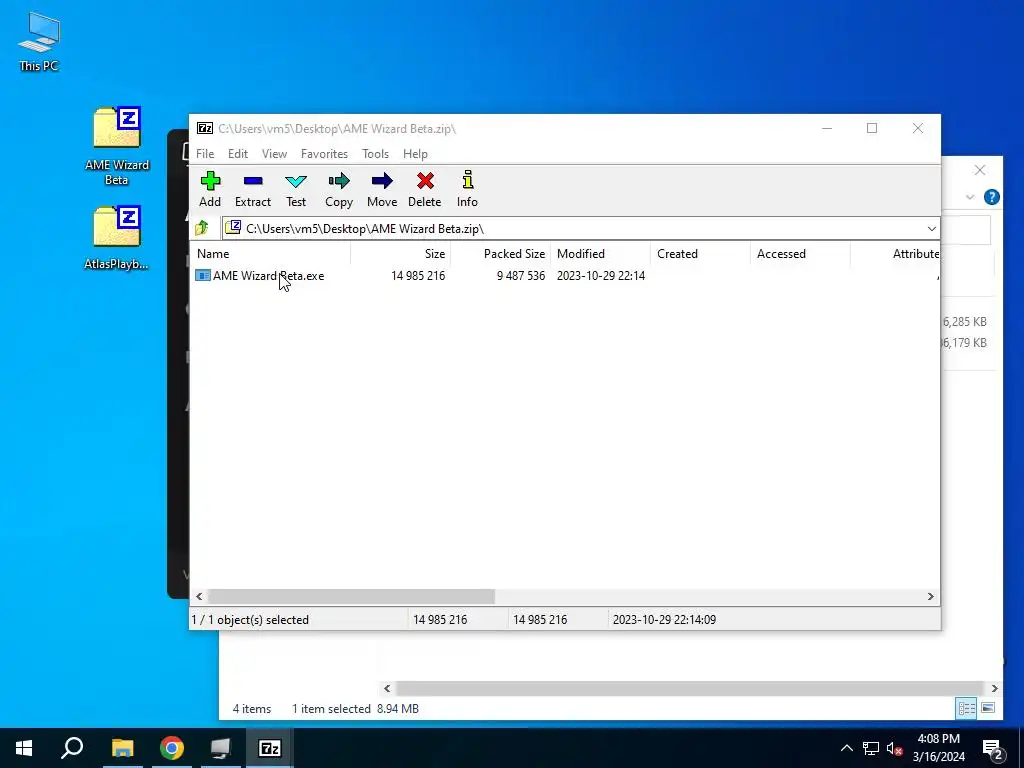
Task: Close the background Explorer window
Action: 980,170
